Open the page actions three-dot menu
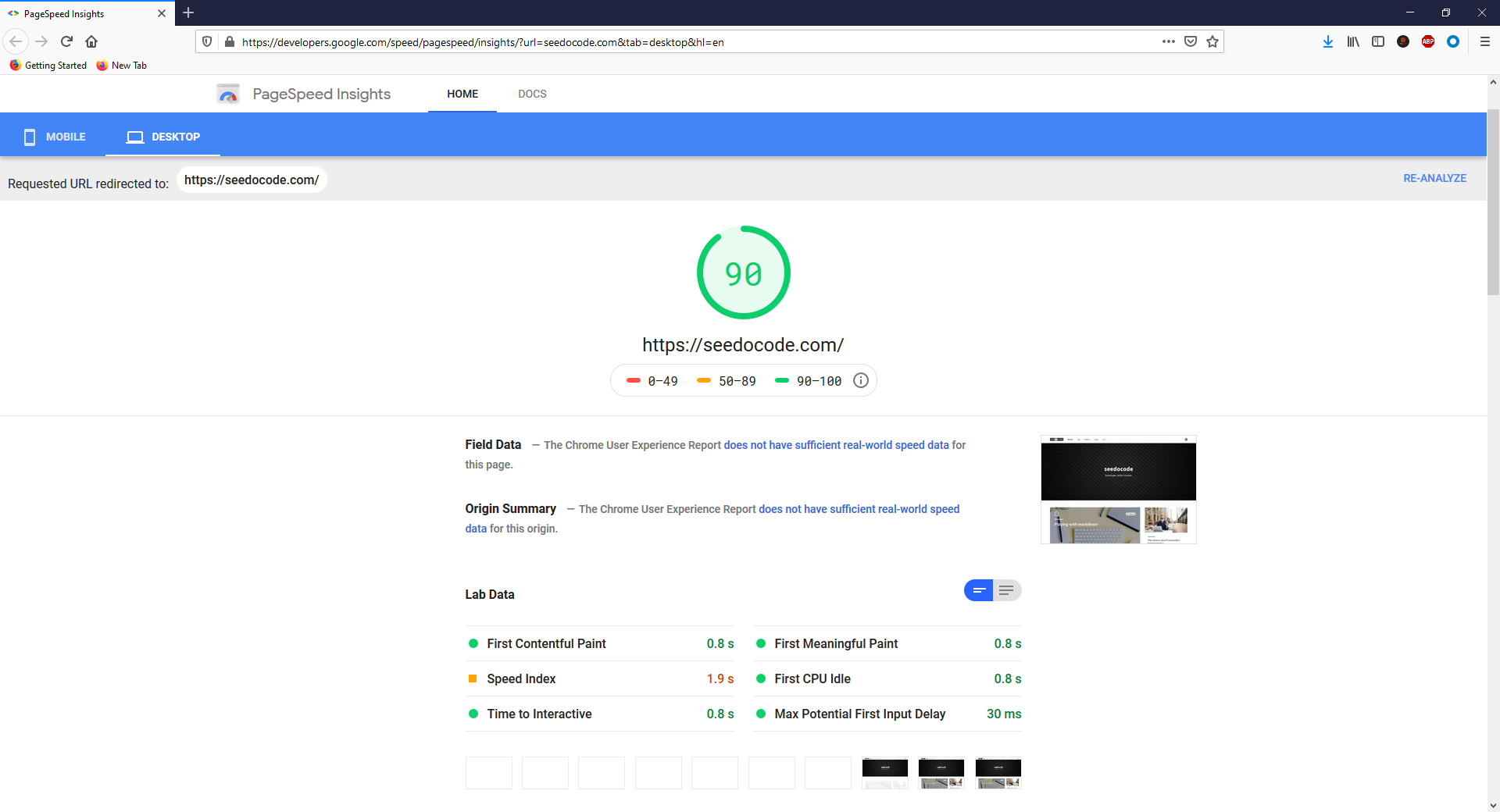This screenshot has height=812, width=1500. point(1169,41)
